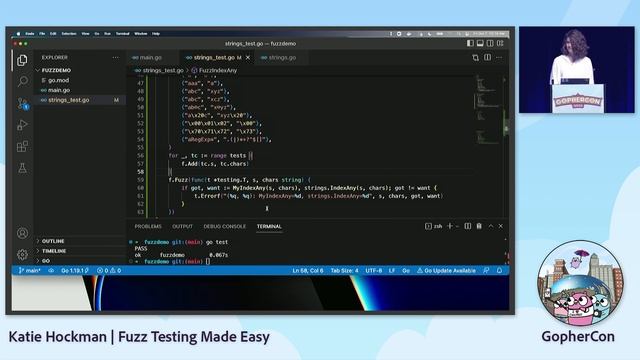Split the terminal panel
Viewport: 640px width, 360px height.
tap(468, 226)
